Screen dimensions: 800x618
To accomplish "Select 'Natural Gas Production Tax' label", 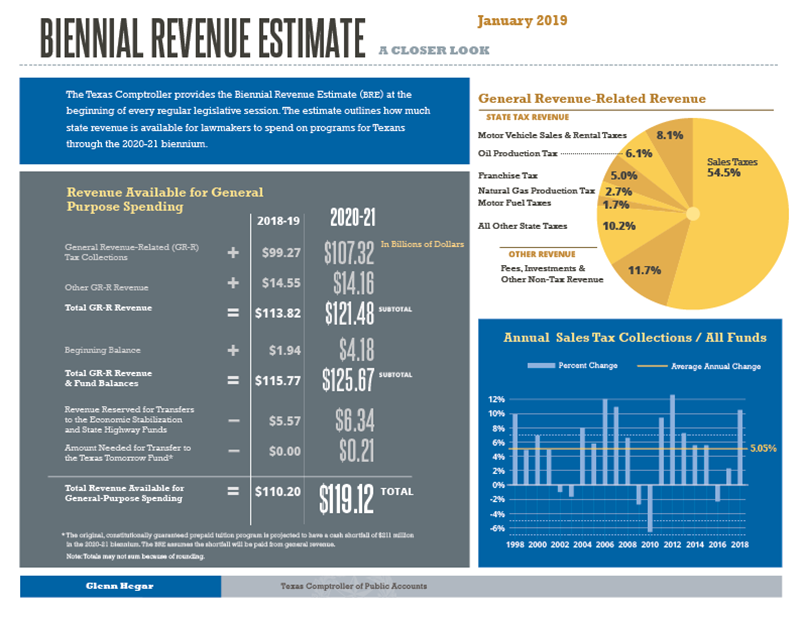I will click(536, 190).
